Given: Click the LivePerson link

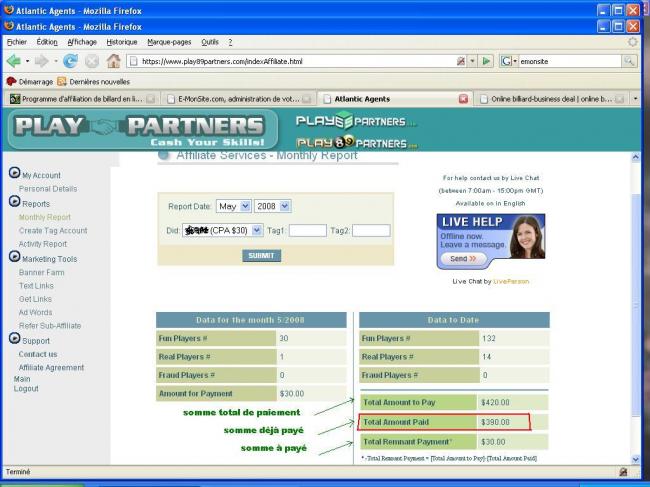Looking at the screenshot, I should click(x=511, y=281).
